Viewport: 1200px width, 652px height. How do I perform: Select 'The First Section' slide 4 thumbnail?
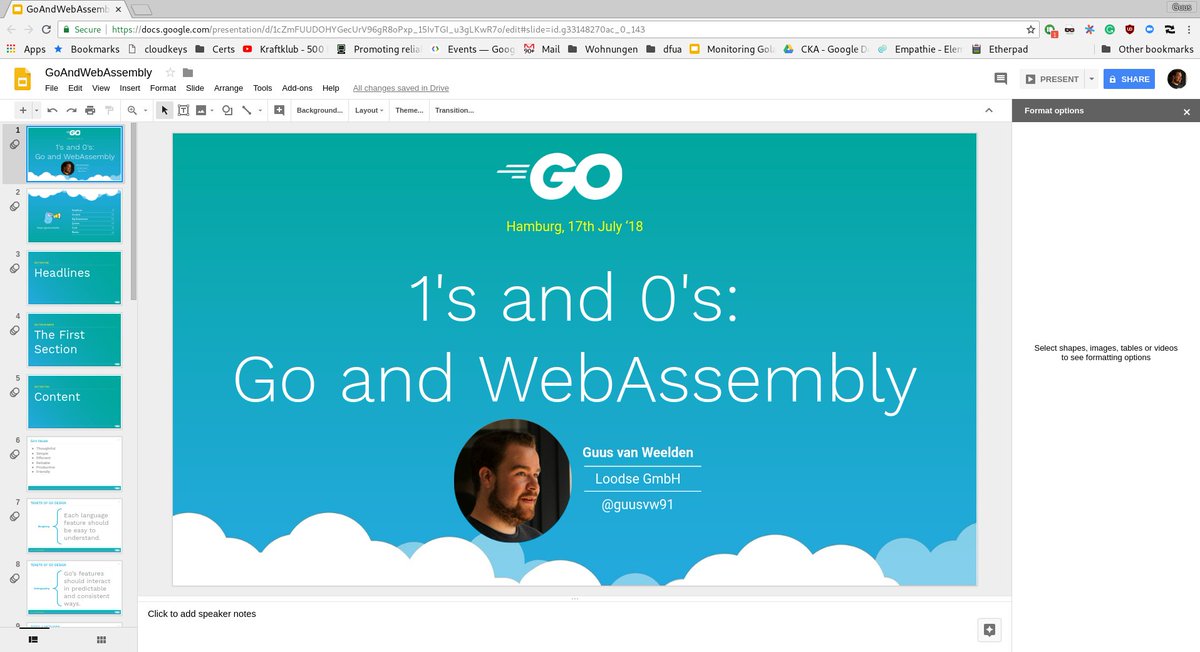(75, 339)
